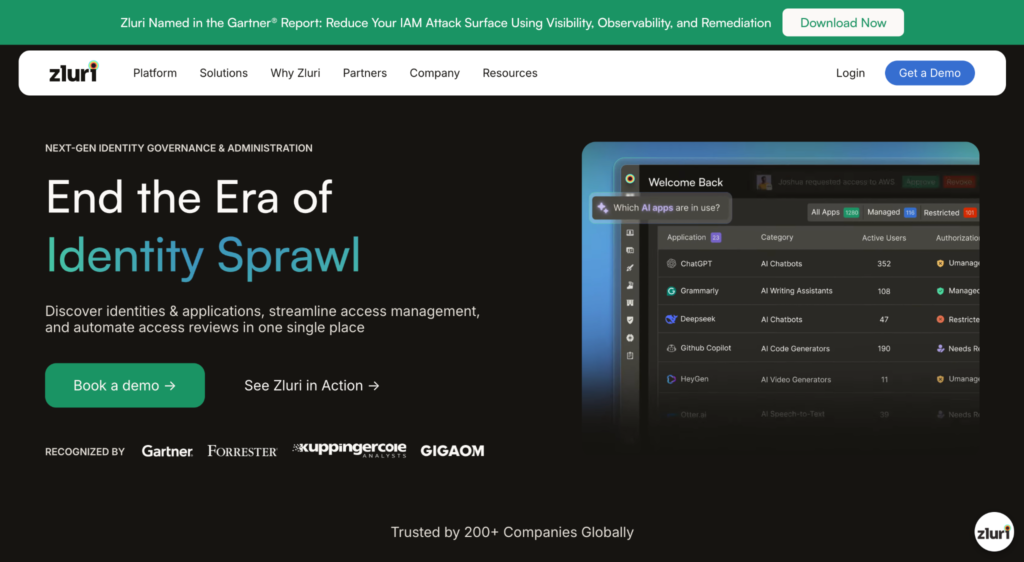This screenshot has width=1024, height=562.
Task: Open the Why Zluri menu item
Action: 295,73
